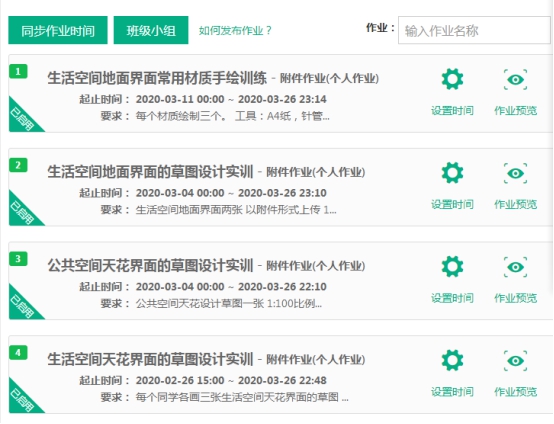Click gear icon for assignment 1 设置时间

[x=452, y=80]
